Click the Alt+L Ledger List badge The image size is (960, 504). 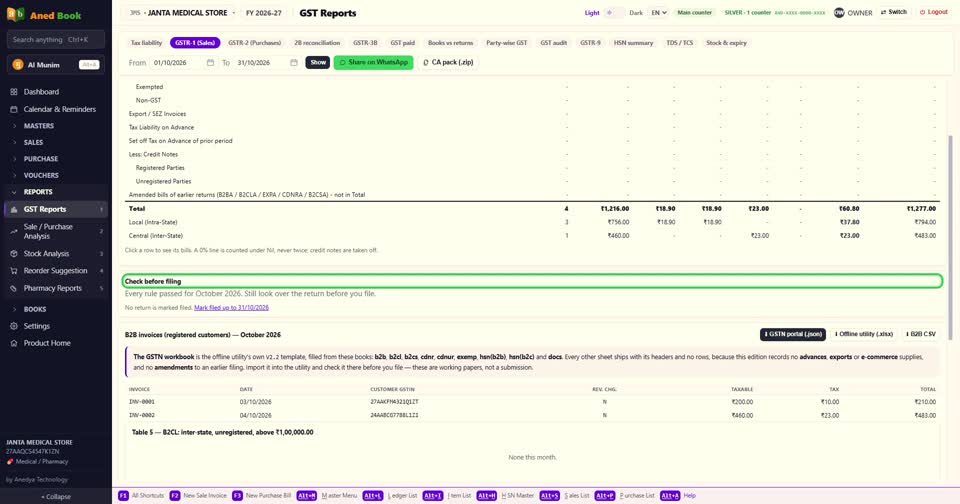[x=372, y=495]
